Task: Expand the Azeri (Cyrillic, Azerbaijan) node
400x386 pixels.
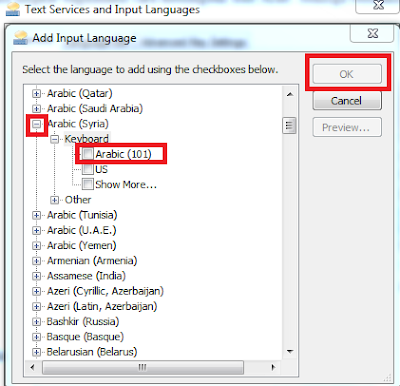Action: point(37,291)
